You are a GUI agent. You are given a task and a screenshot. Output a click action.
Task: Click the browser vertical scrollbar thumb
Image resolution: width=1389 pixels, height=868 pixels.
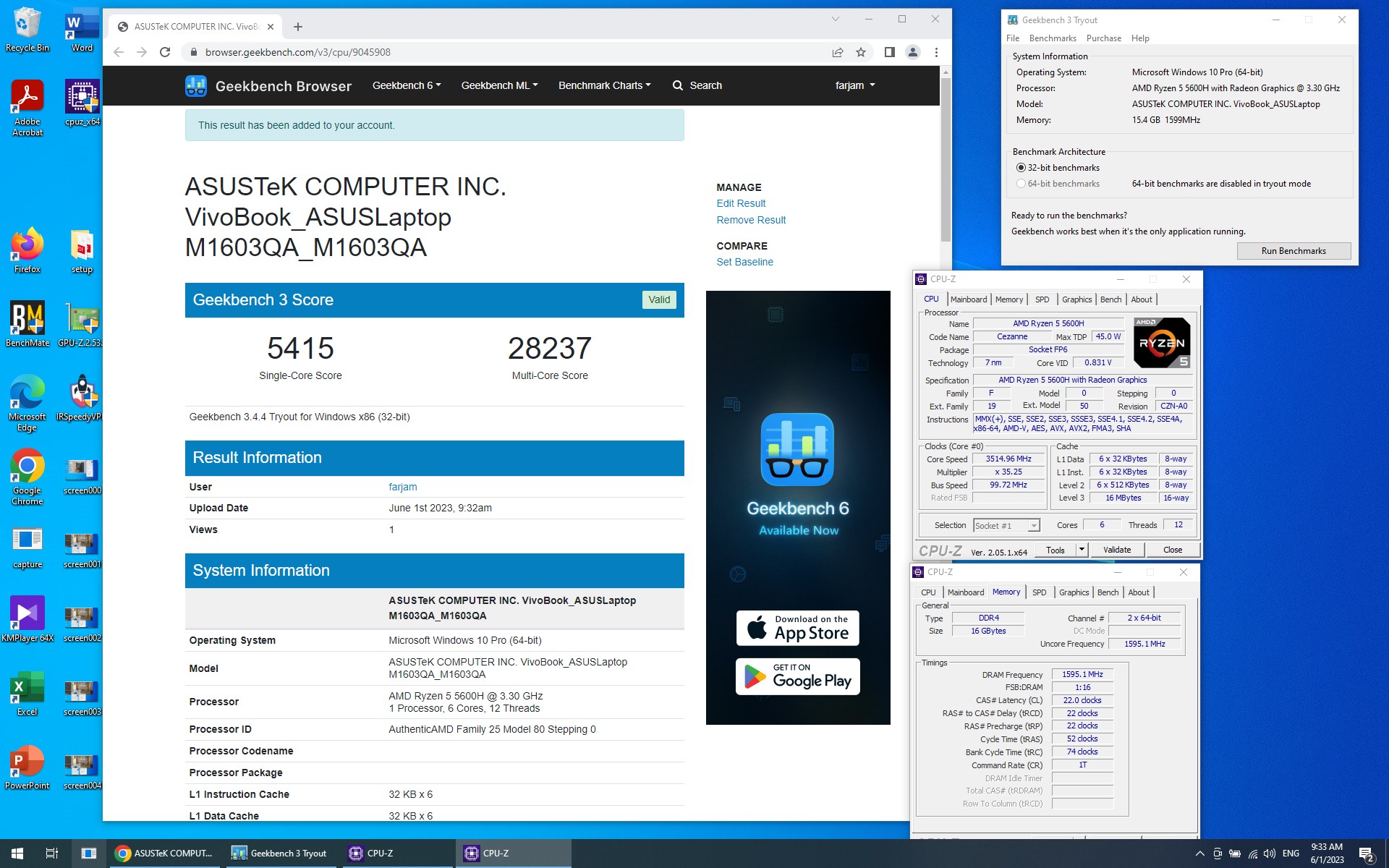point(946,159)
